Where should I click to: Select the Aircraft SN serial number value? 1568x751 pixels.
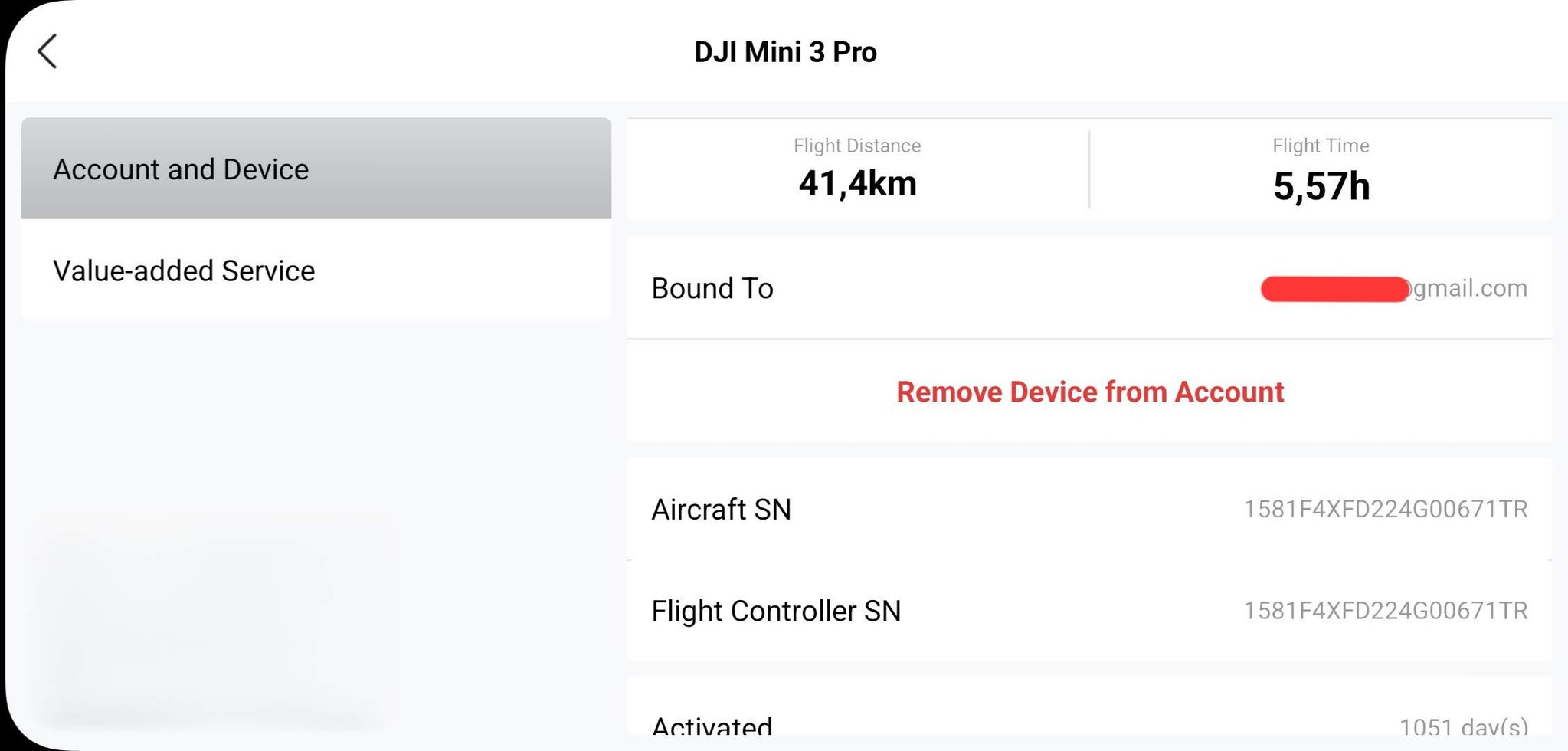click(x=1385, y=510)
